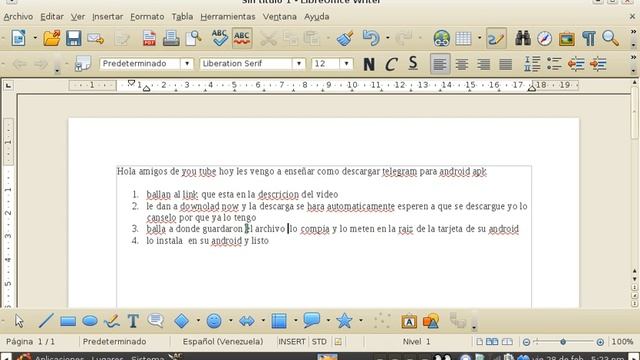Open table size dropdown arrow
Viewport: 640px width, 360px height.
[480, 38]
